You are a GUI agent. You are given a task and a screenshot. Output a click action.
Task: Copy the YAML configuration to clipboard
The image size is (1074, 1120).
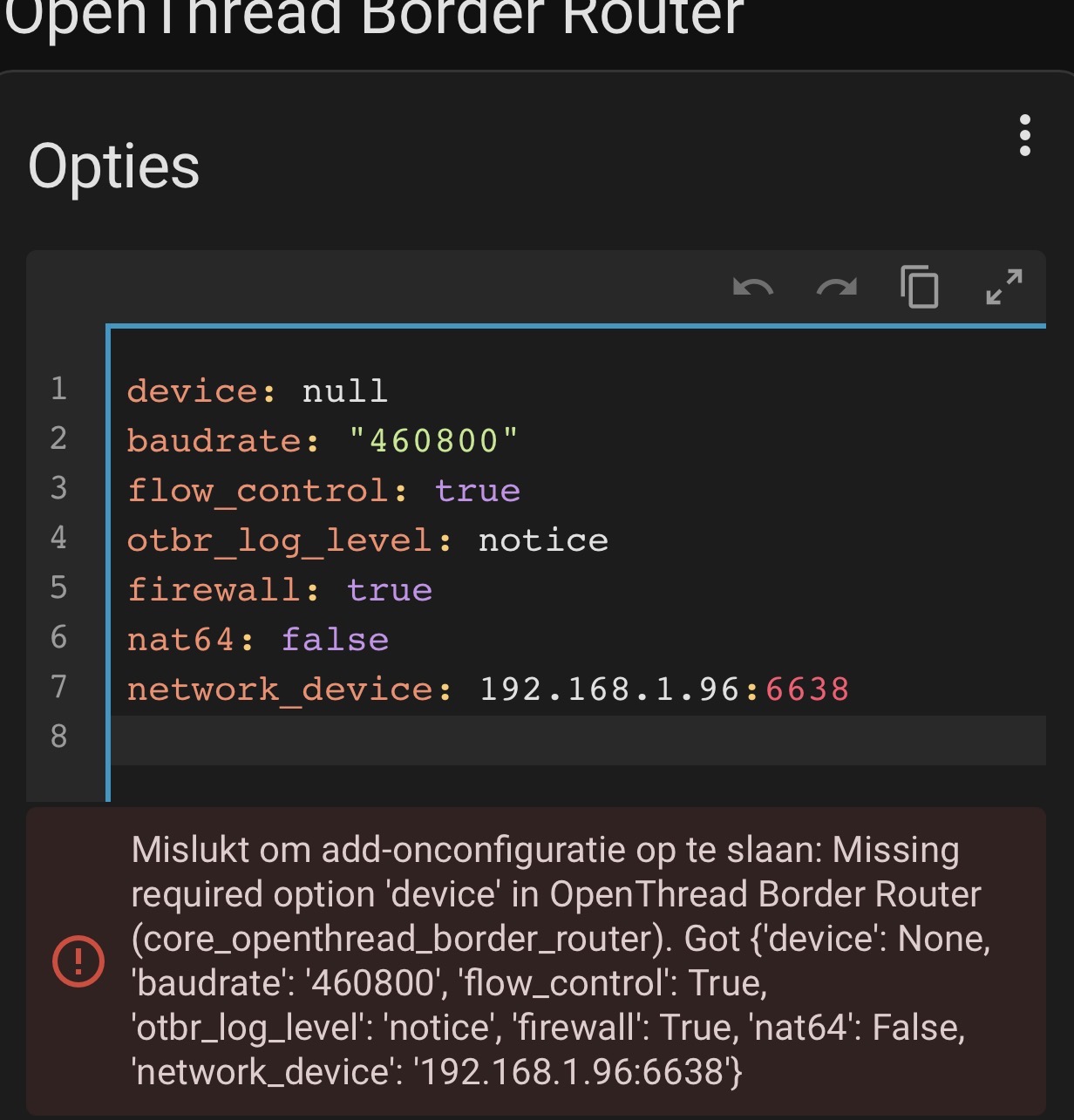point(920,287)
